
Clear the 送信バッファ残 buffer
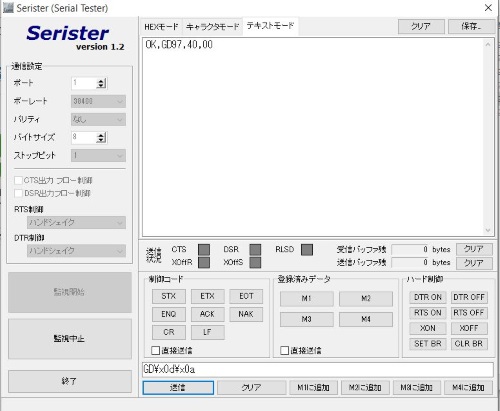click(x=474, y=263)
